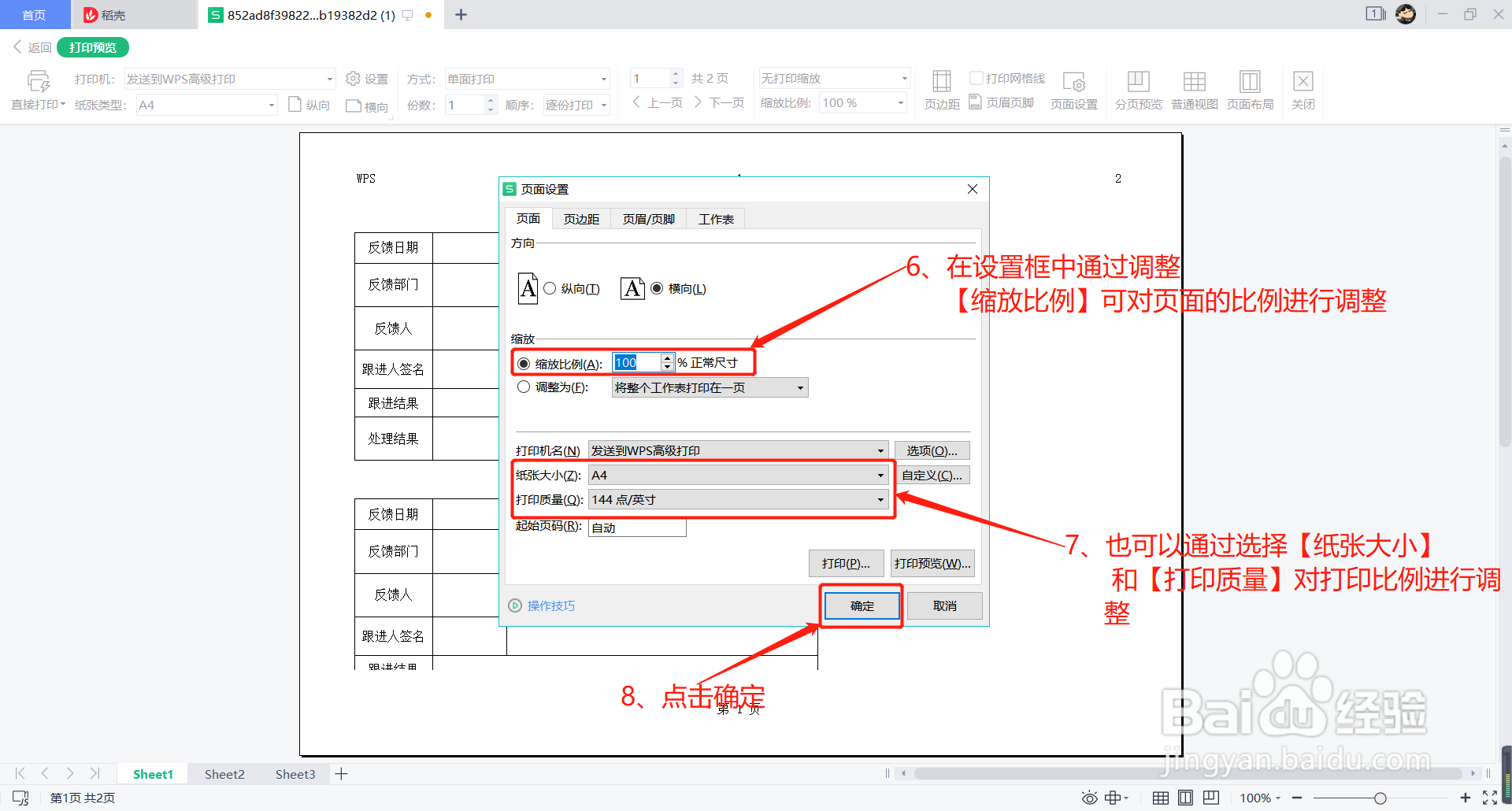
Task: Click the 起始页码 input field
Action: point(636,527)
